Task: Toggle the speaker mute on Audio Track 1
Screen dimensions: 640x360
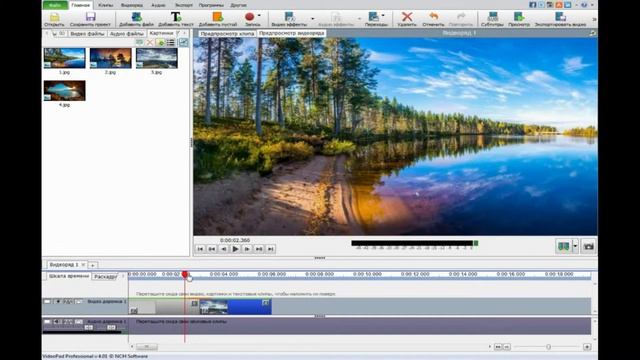Action: click(58, 322)
